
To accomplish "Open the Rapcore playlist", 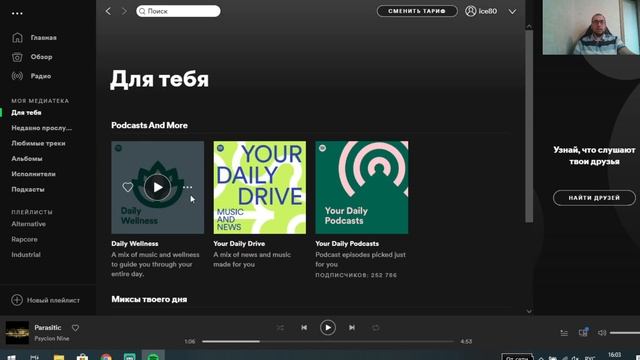I will (x=24, y=239).
